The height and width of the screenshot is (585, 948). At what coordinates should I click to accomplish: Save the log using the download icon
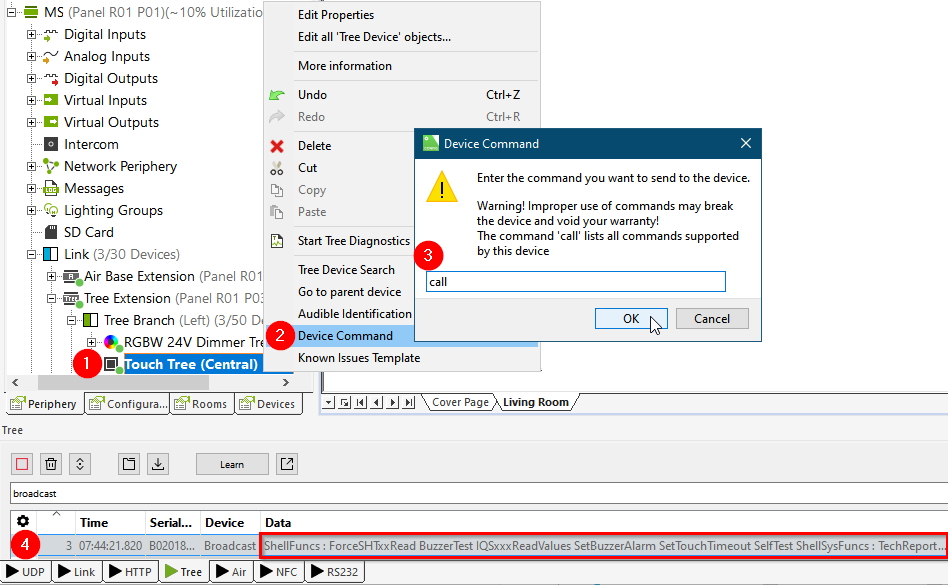click(x=157, y=463)
